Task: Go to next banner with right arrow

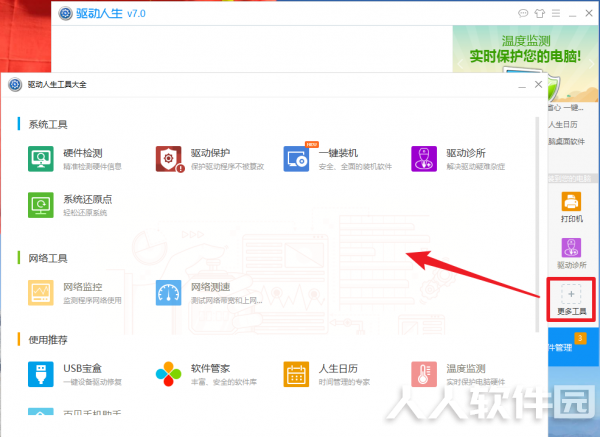Action: click(x=592, y=63)
